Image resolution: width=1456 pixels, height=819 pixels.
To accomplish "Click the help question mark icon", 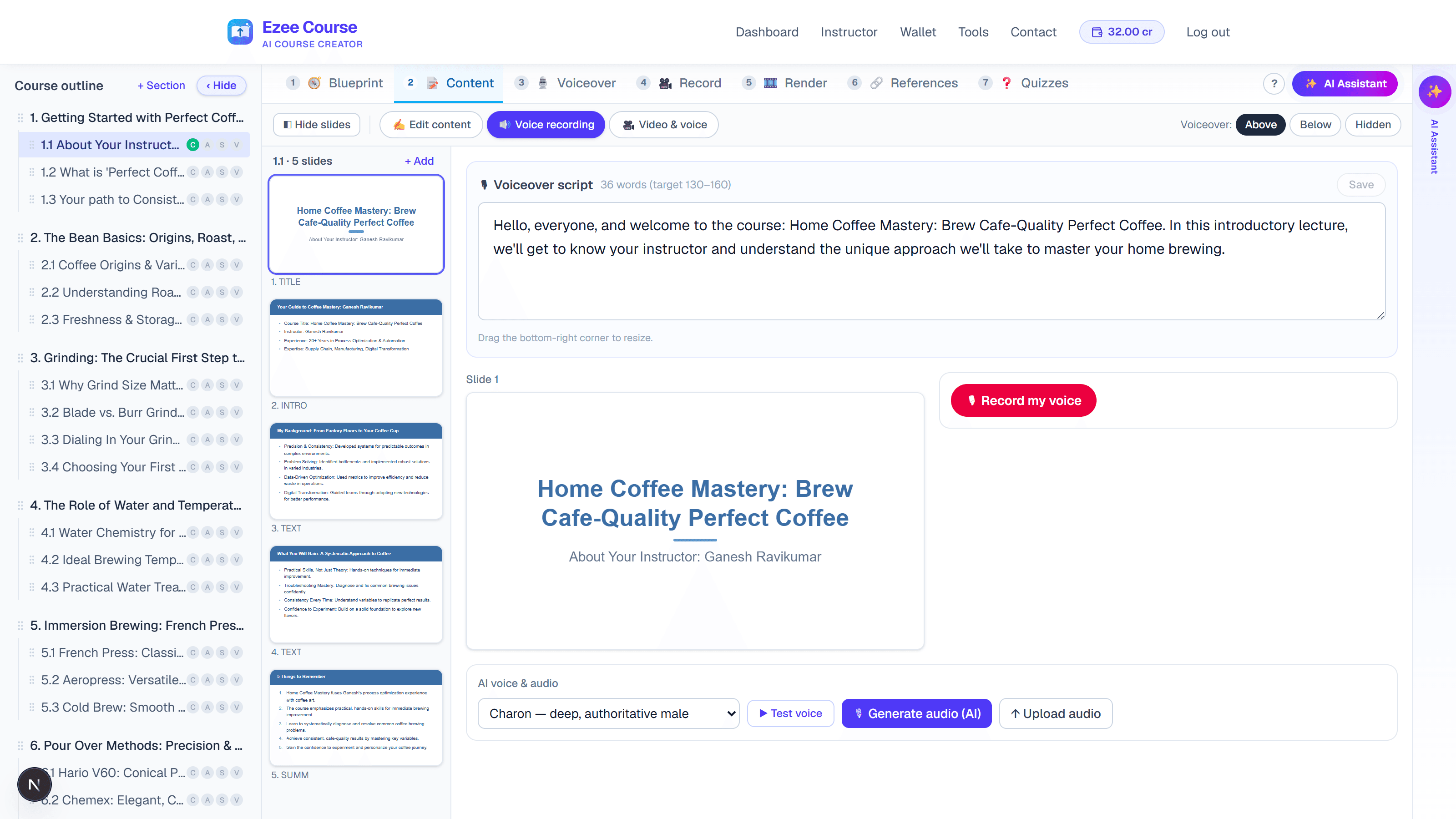I will click(x=1274, y=84).
